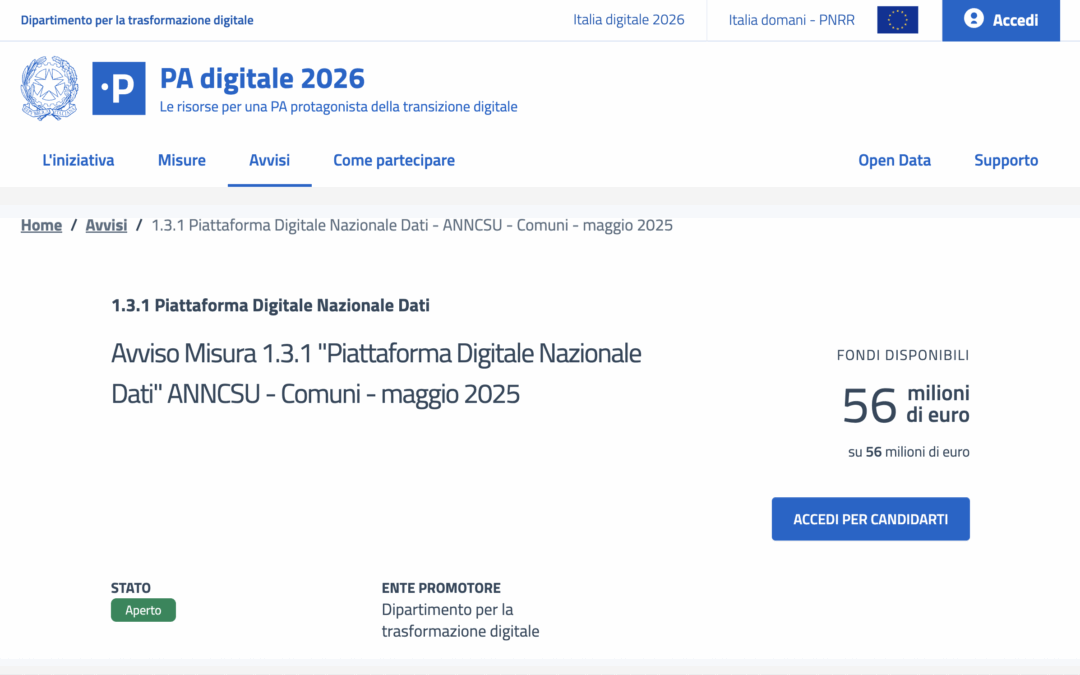Viewport: 1080px width, 675px height.
Task: Open the Supporto menu item
Action: pyautogui.click(x=1006, y=160)
